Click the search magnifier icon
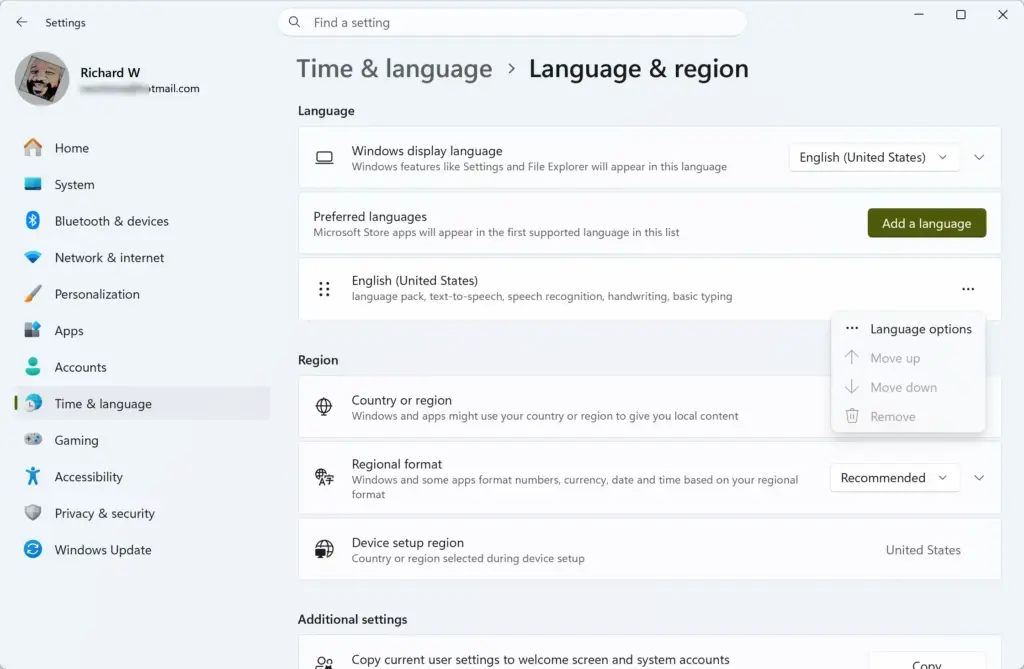 [295, 22]
